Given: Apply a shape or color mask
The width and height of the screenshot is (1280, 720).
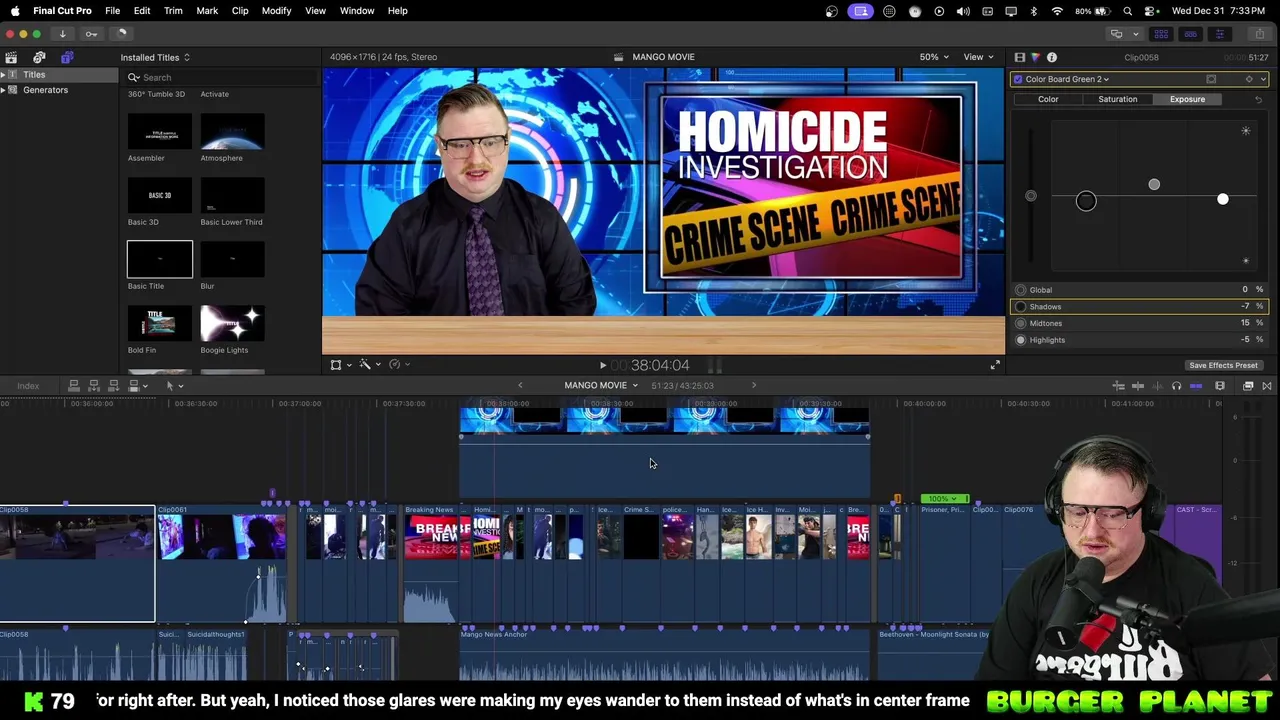Looking at the screenshot, I should tap(1211, 79).
